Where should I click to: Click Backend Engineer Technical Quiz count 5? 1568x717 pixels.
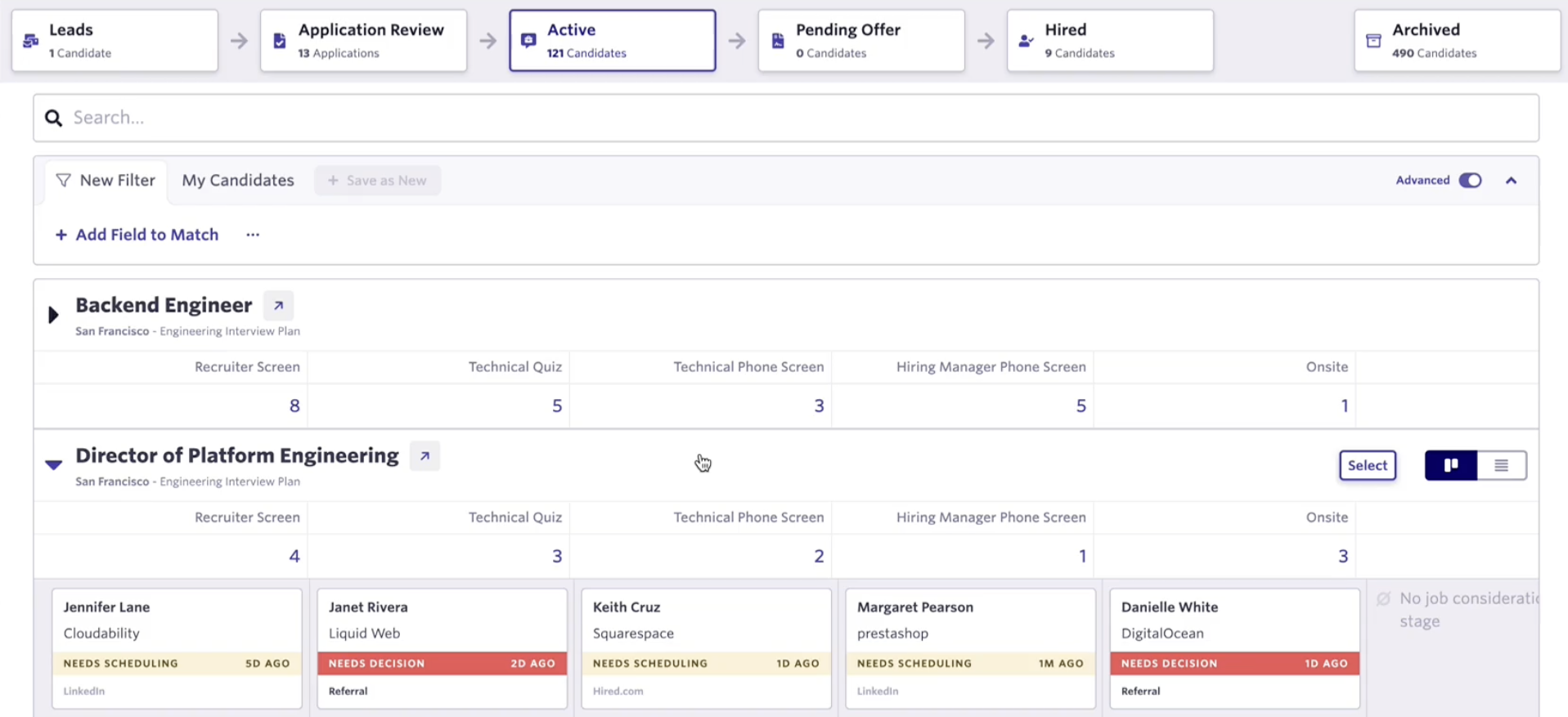pos(557,406)
